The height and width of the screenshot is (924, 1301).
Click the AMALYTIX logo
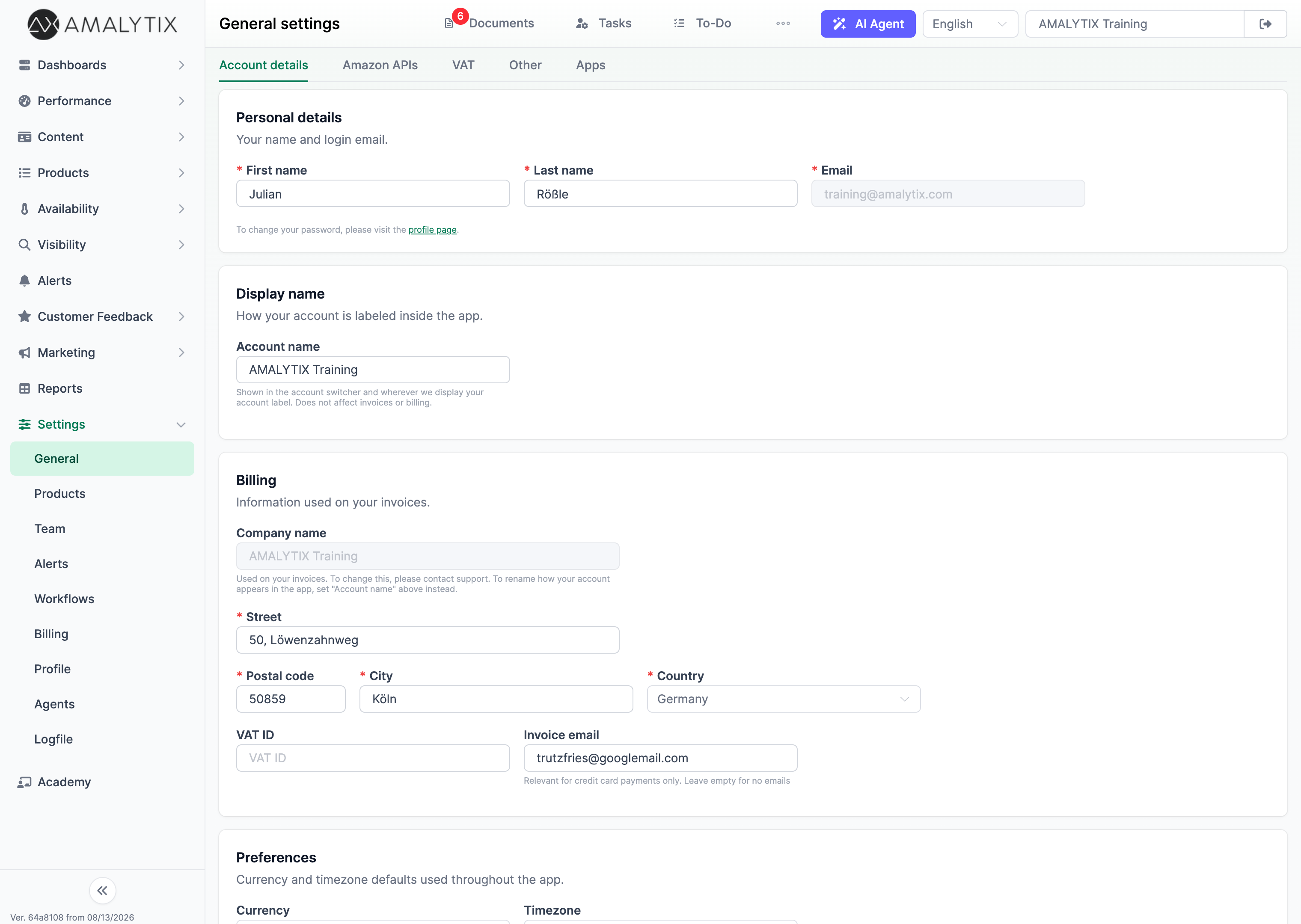click(102, 24)
